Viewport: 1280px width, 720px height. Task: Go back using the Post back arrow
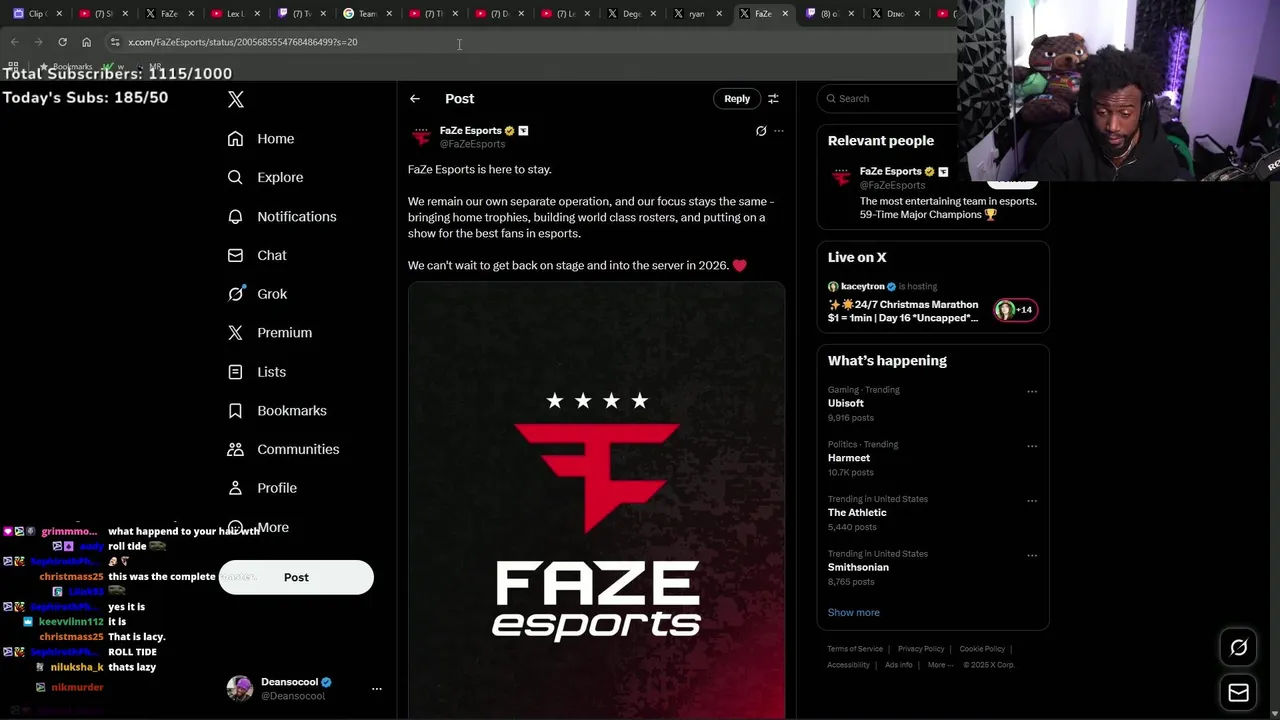(415, 99)
